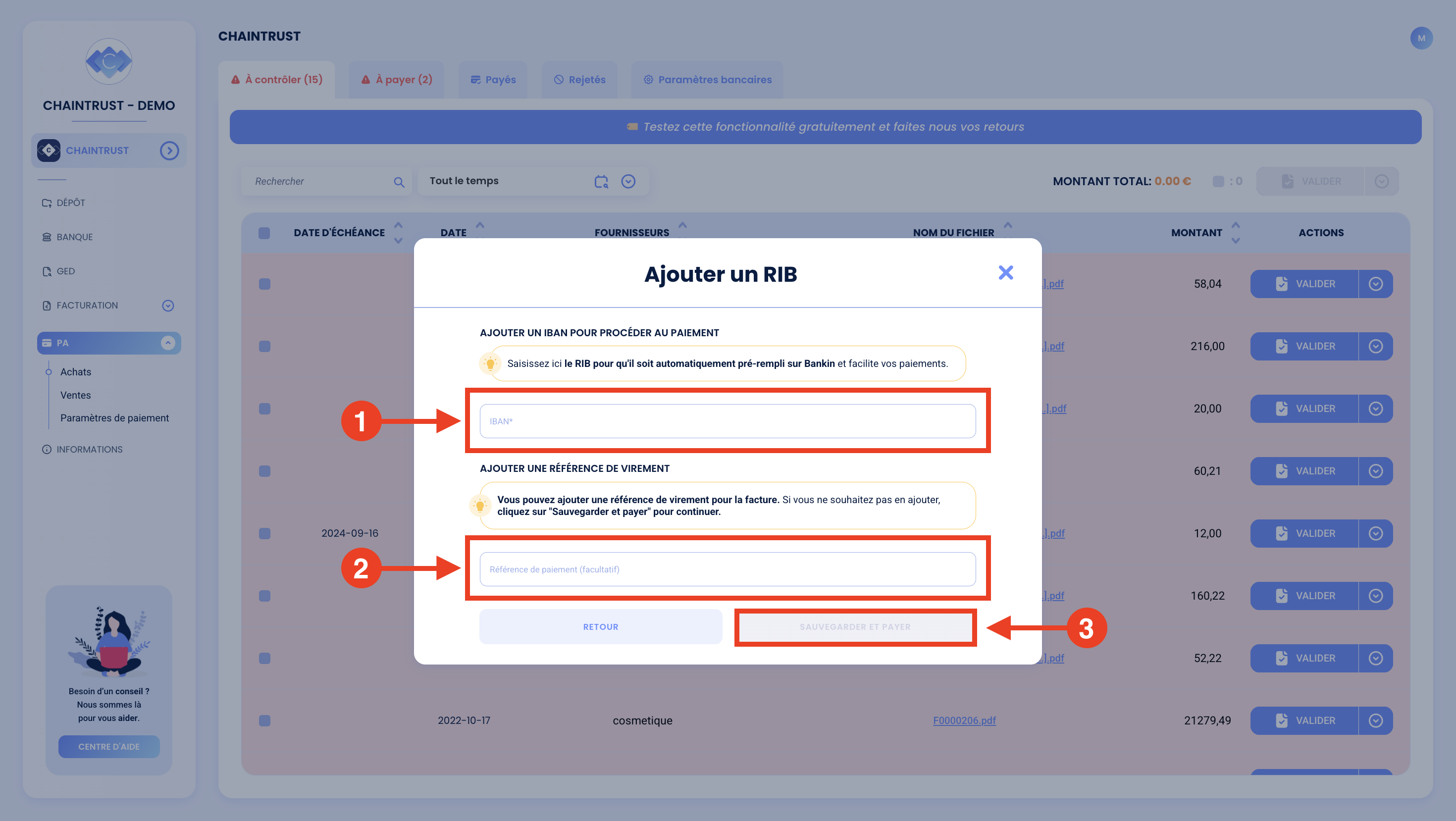Check the row with amount 58,04

tap(264, 284)
